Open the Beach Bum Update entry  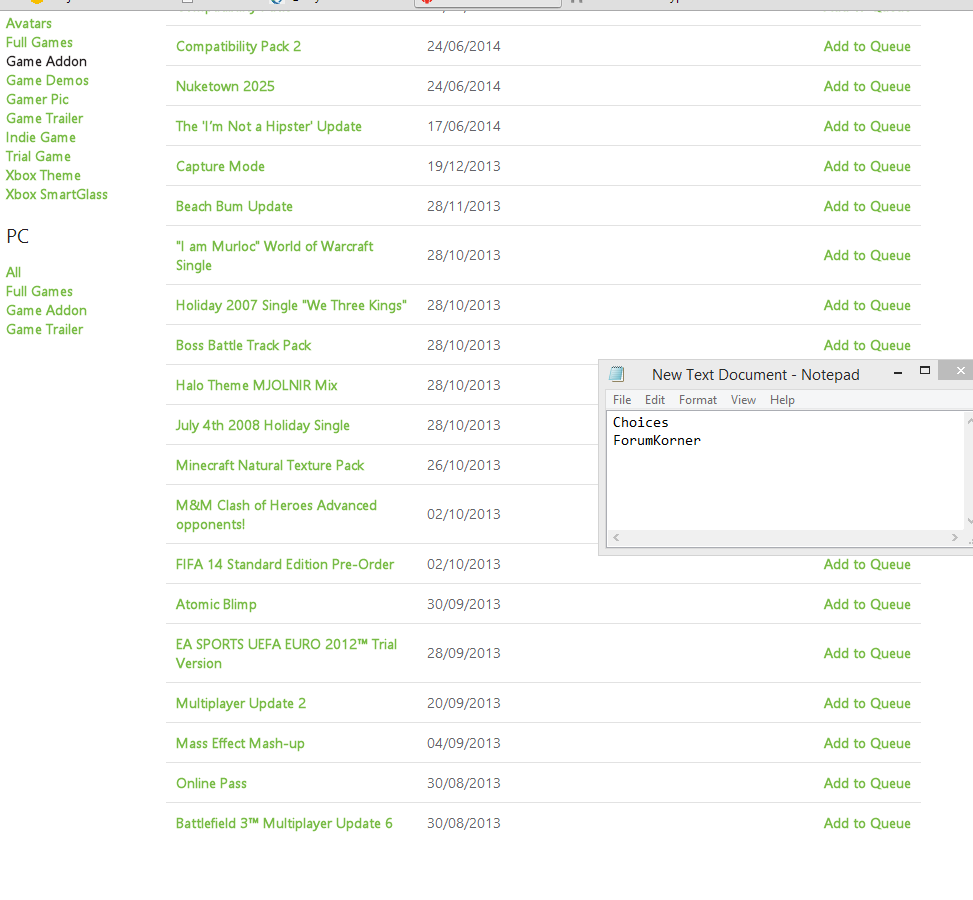pos(234,207)
